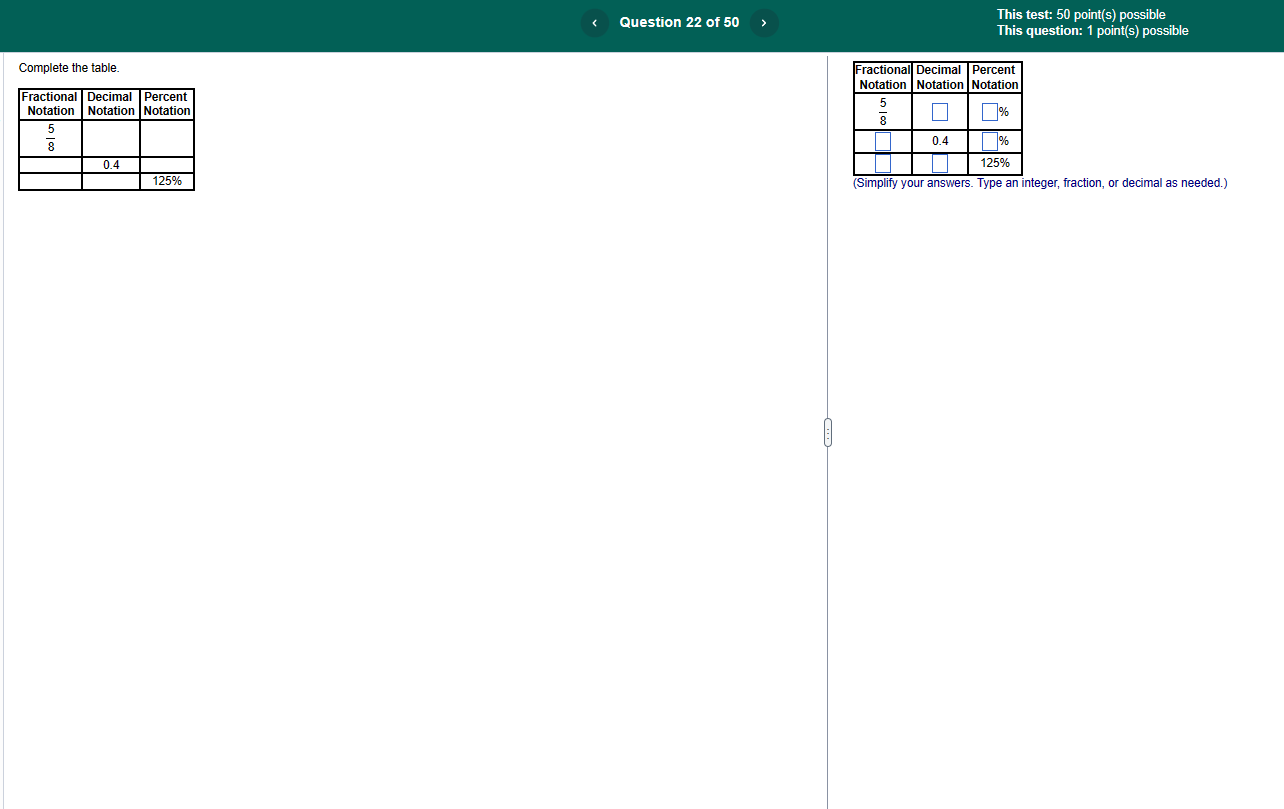
Task: Click the 'Fractional Notation' column header
Action: coord(882,75)
